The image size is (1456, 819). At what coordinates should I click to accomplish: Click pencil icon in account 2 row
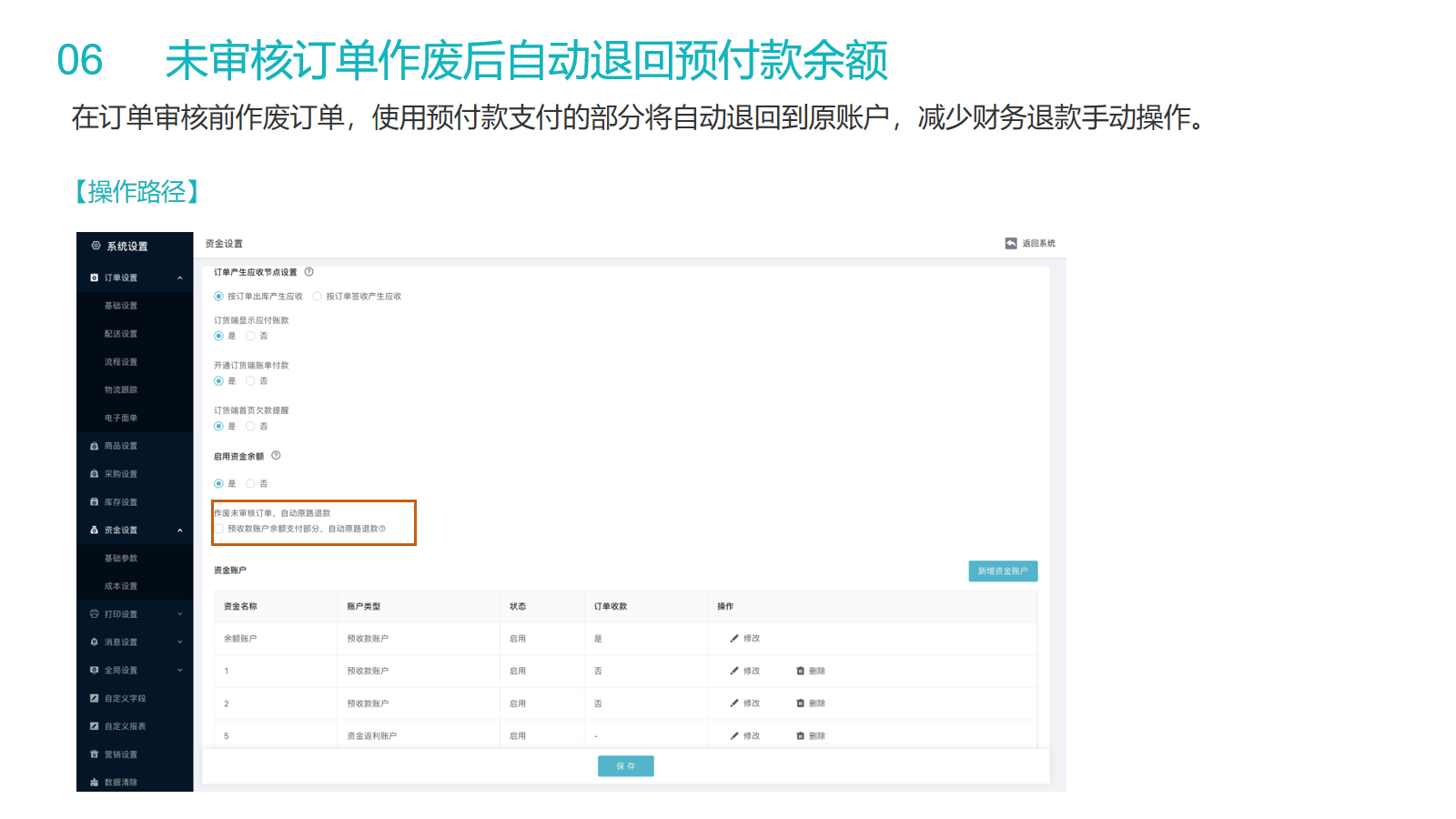(734, 703)
